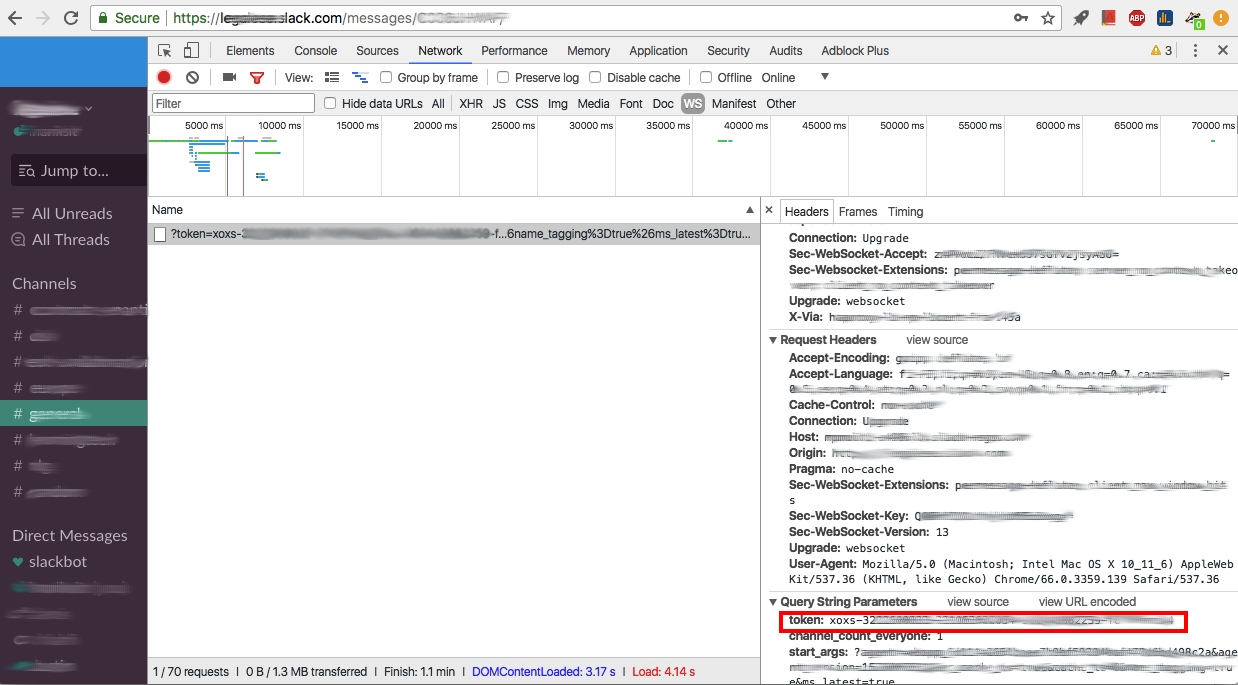The width and height of the screenshot is (1238, 685).
Task: Close the DevTools panel
Action: tap(1222, 51)
